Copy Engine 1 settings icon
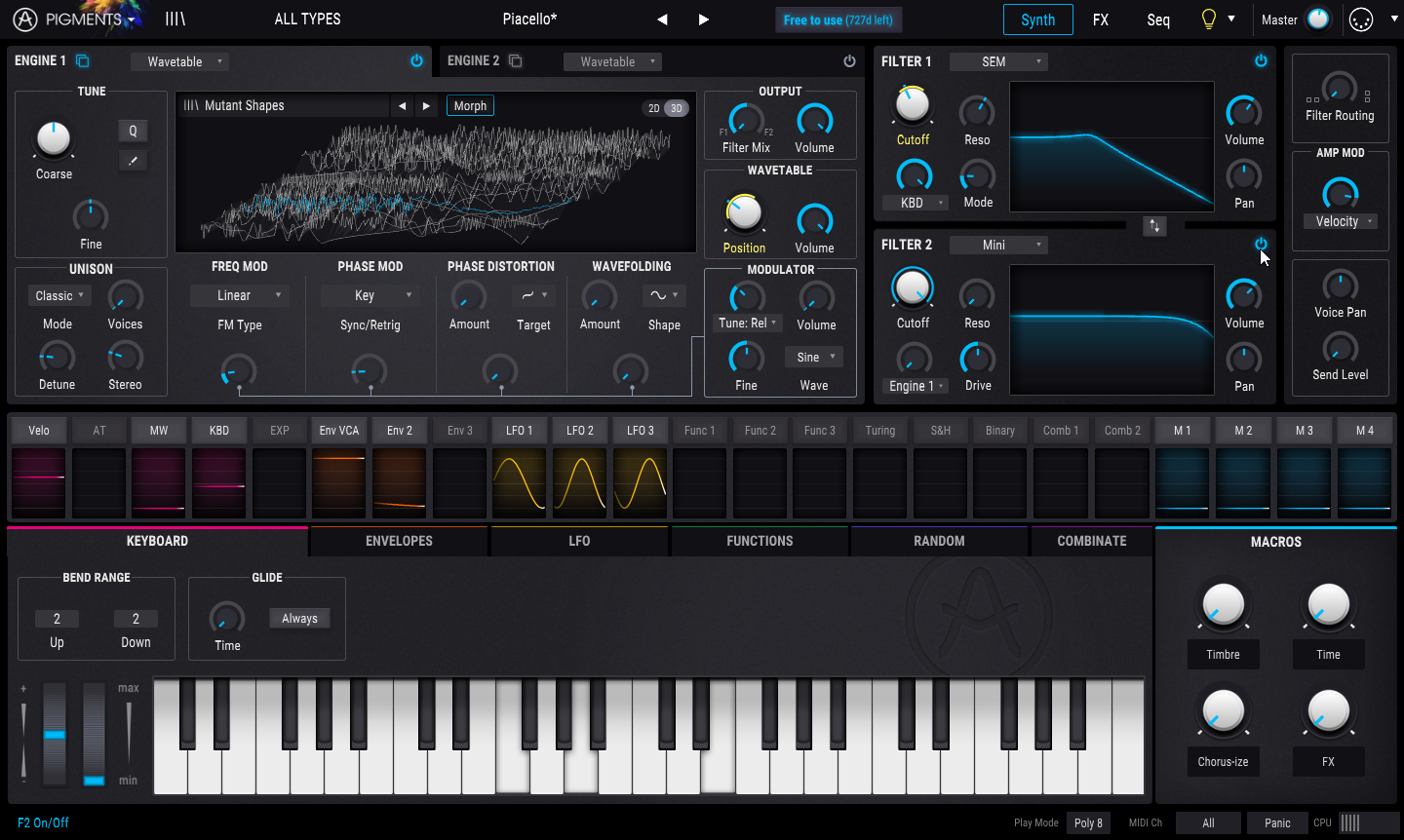 point(83,60)
